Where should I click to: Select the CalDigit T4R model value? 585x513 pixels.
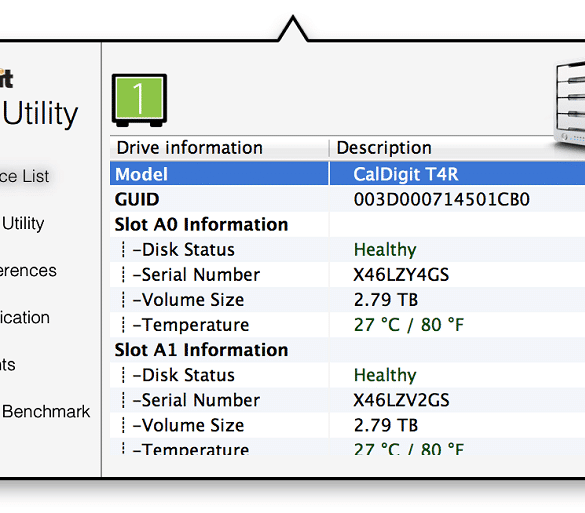coord(406,174)
